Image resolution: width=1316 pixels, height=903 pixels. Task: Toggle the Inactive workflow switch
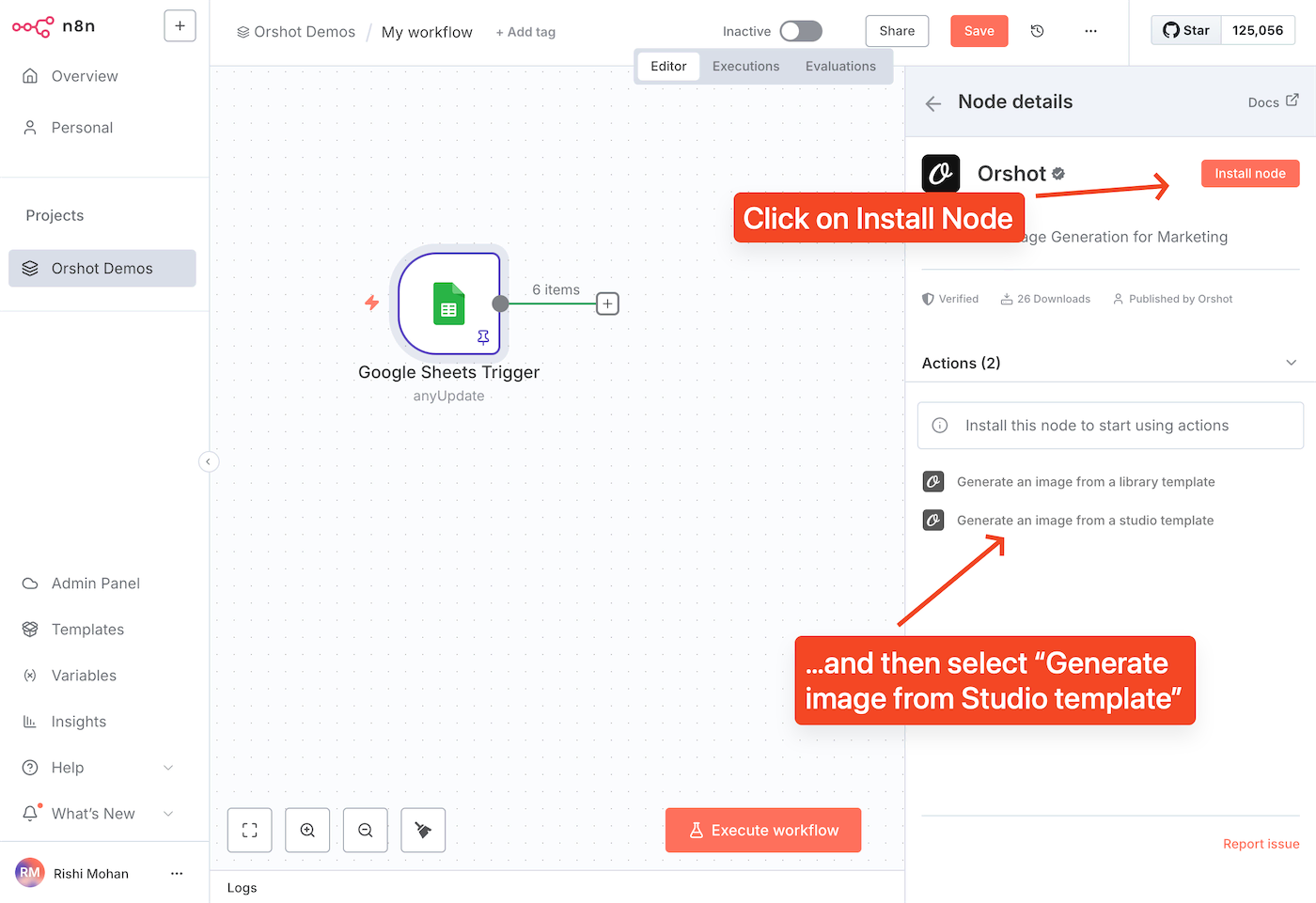pos(801,31)
